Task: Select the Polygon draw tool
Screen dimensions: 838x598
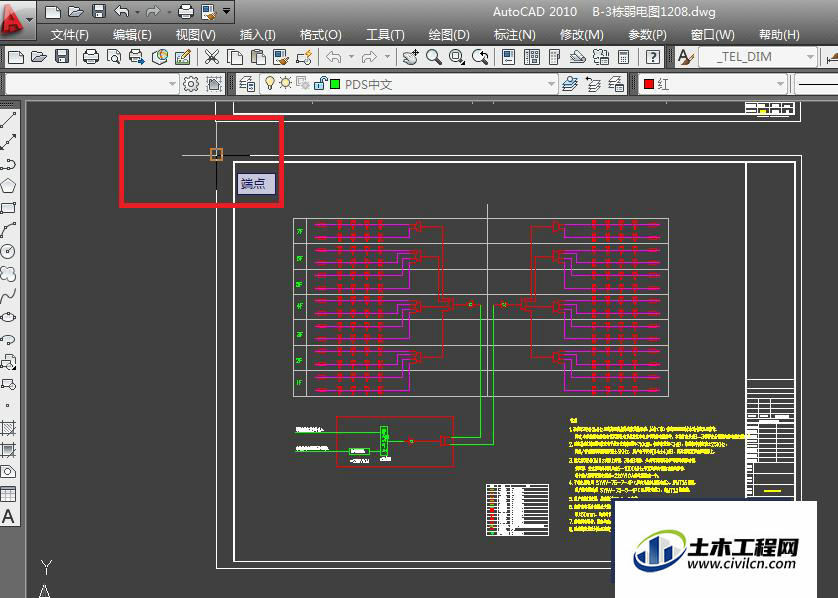Action: [8, 185]
